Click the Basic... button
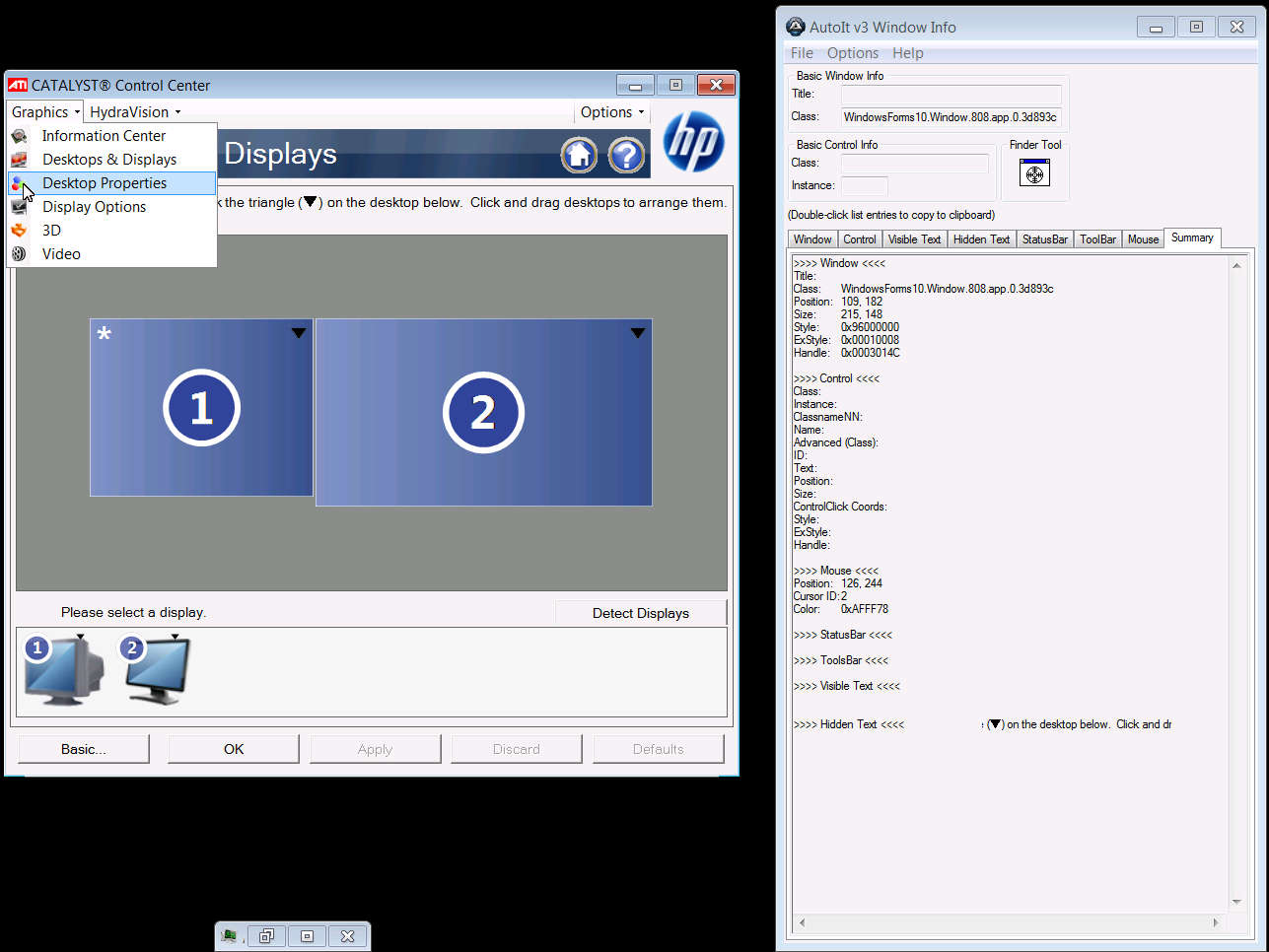The height and width of the screenshot is (952, 1269). coord(84,749)
